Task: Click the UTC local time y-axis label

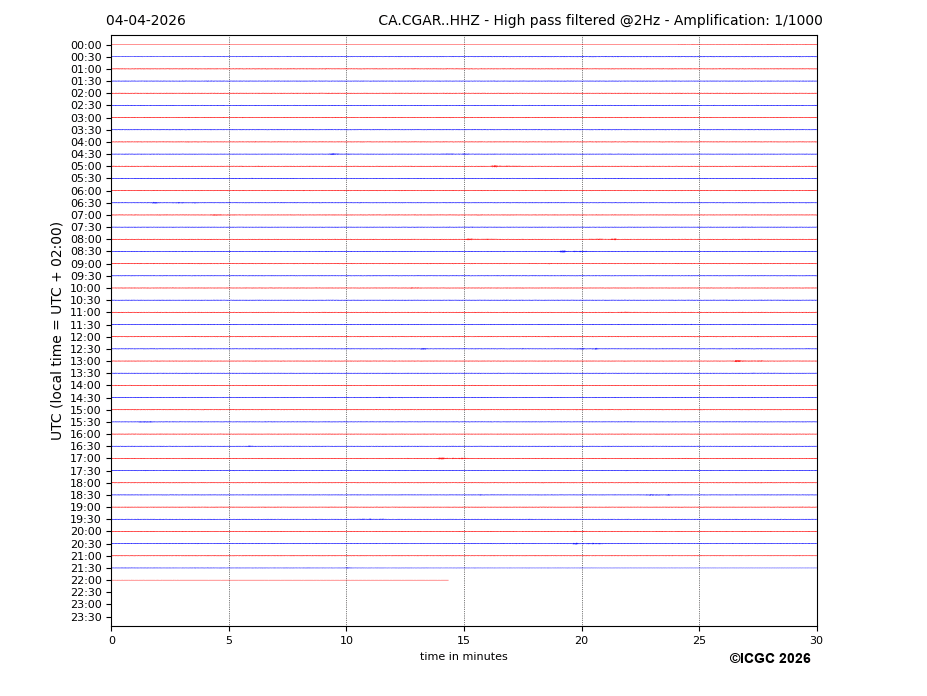Action: tap(58, 331)
